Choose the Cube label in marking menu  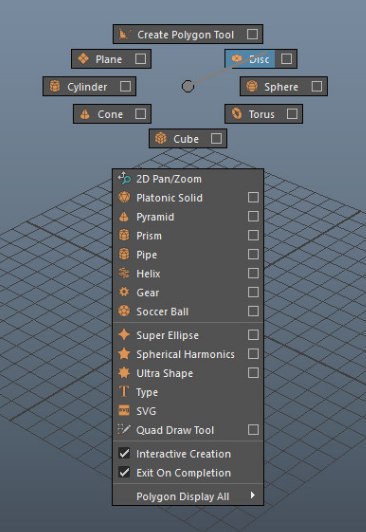[186, 139]
